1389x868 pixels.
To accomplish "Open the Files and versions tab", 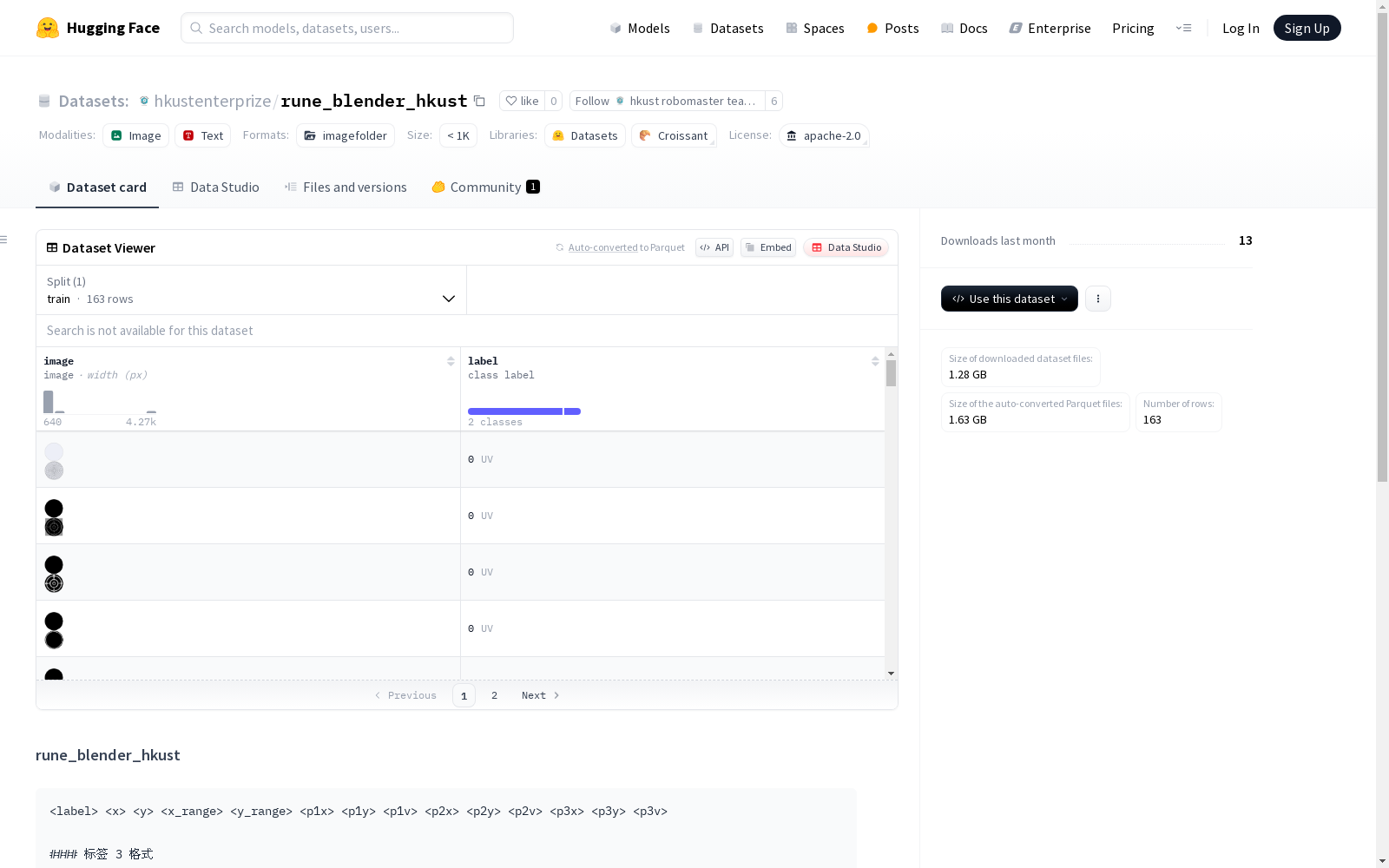I will pyautogui.click(x=346, y=187).
